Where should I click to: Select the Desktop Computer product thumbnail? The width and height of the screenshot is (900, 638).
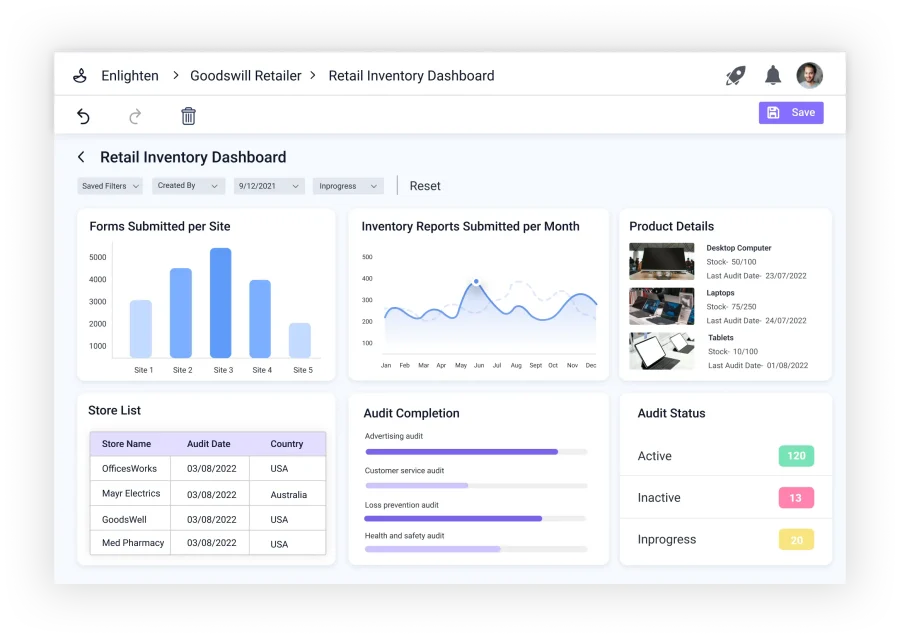point(661,261)
